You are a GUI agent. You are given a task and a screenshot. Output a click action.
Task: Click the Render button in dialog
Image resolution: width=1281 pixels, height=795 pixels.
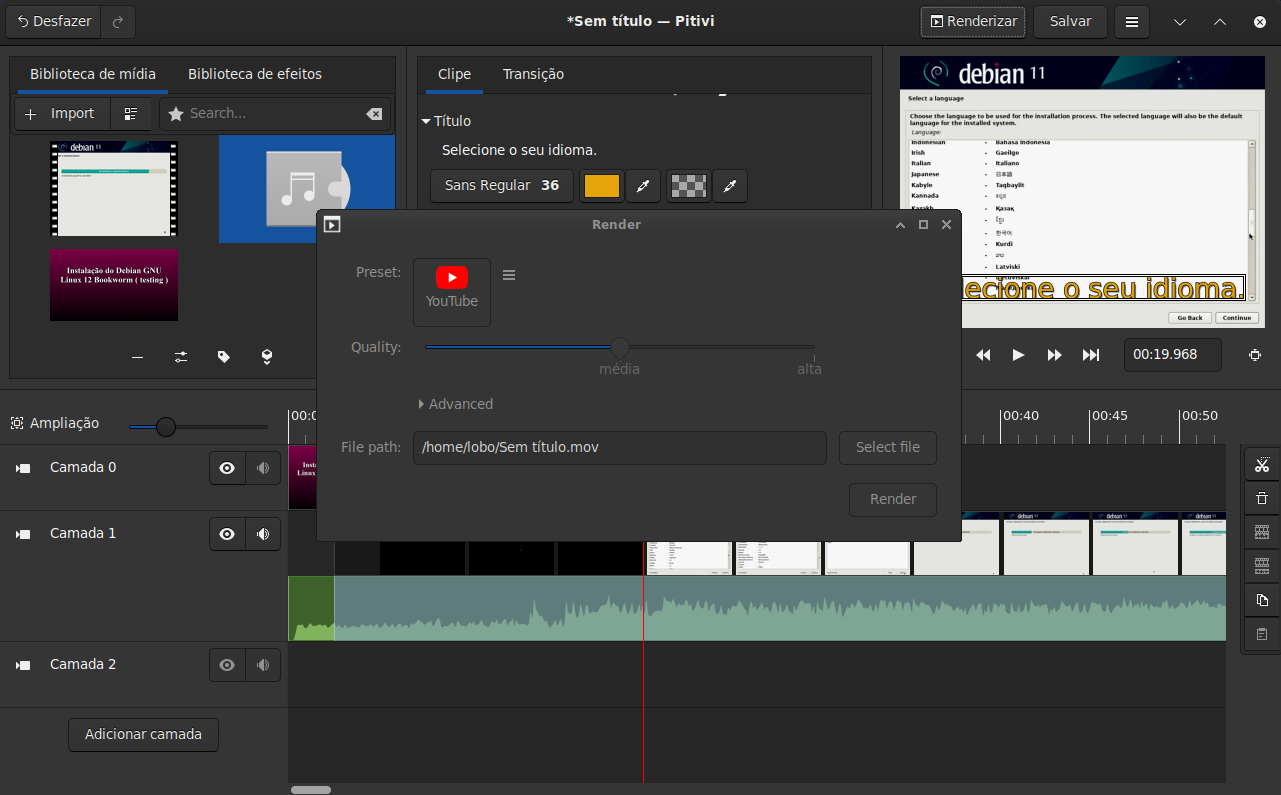click(x=893, y=499)
